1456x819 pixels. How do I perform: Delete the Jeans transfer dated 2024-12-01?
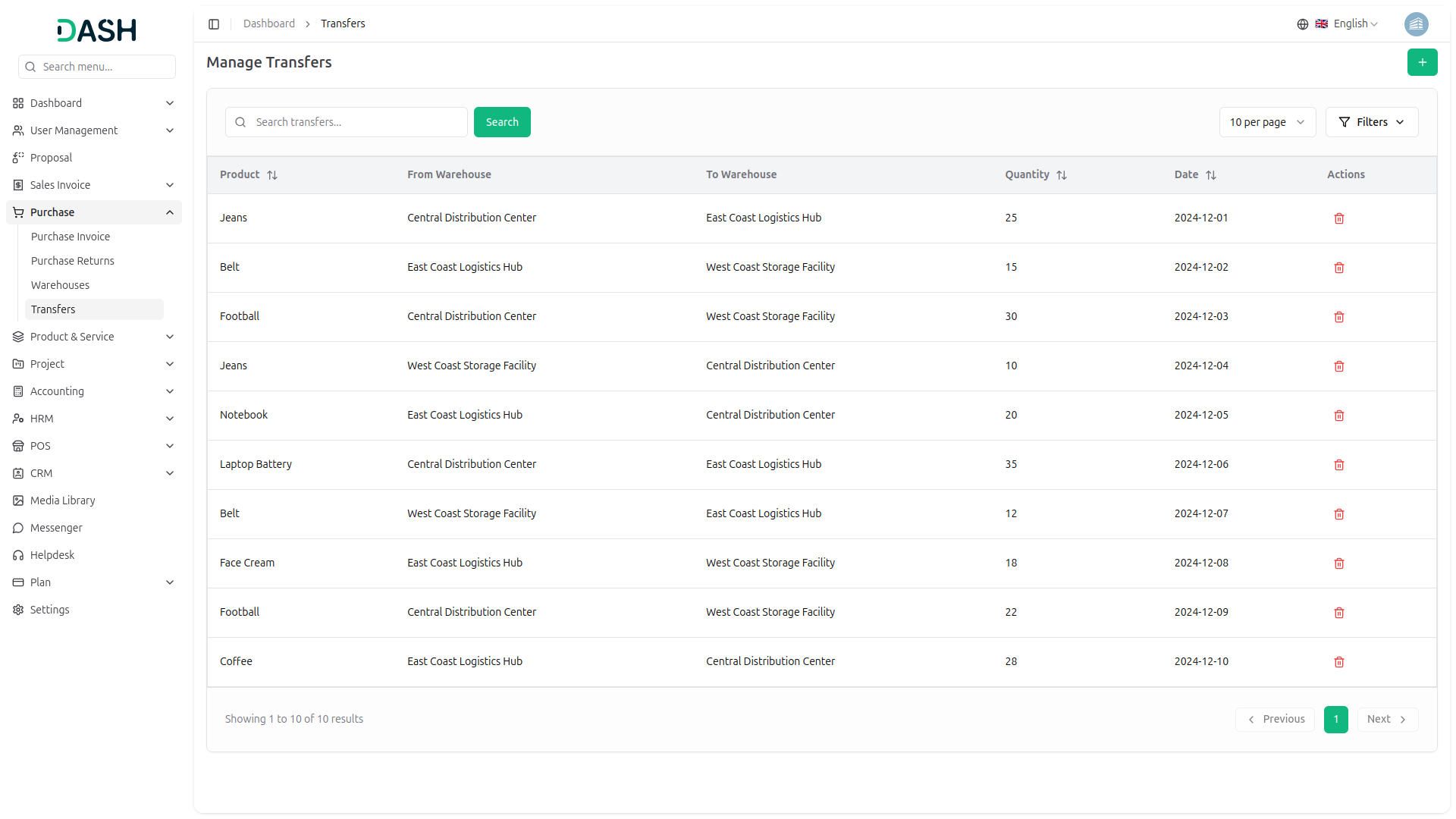[x=1338, y=218]
